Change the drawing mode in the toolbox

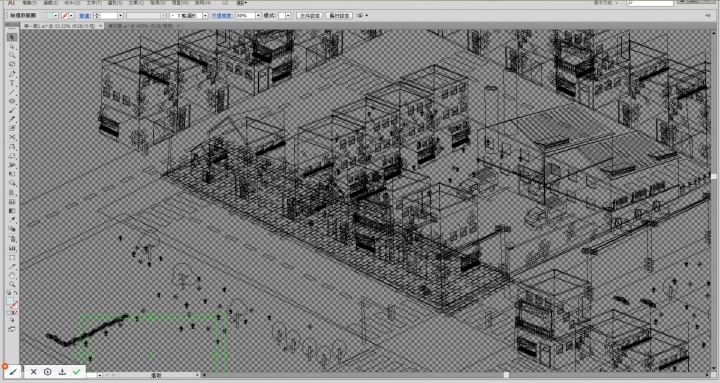coord(12,320)
